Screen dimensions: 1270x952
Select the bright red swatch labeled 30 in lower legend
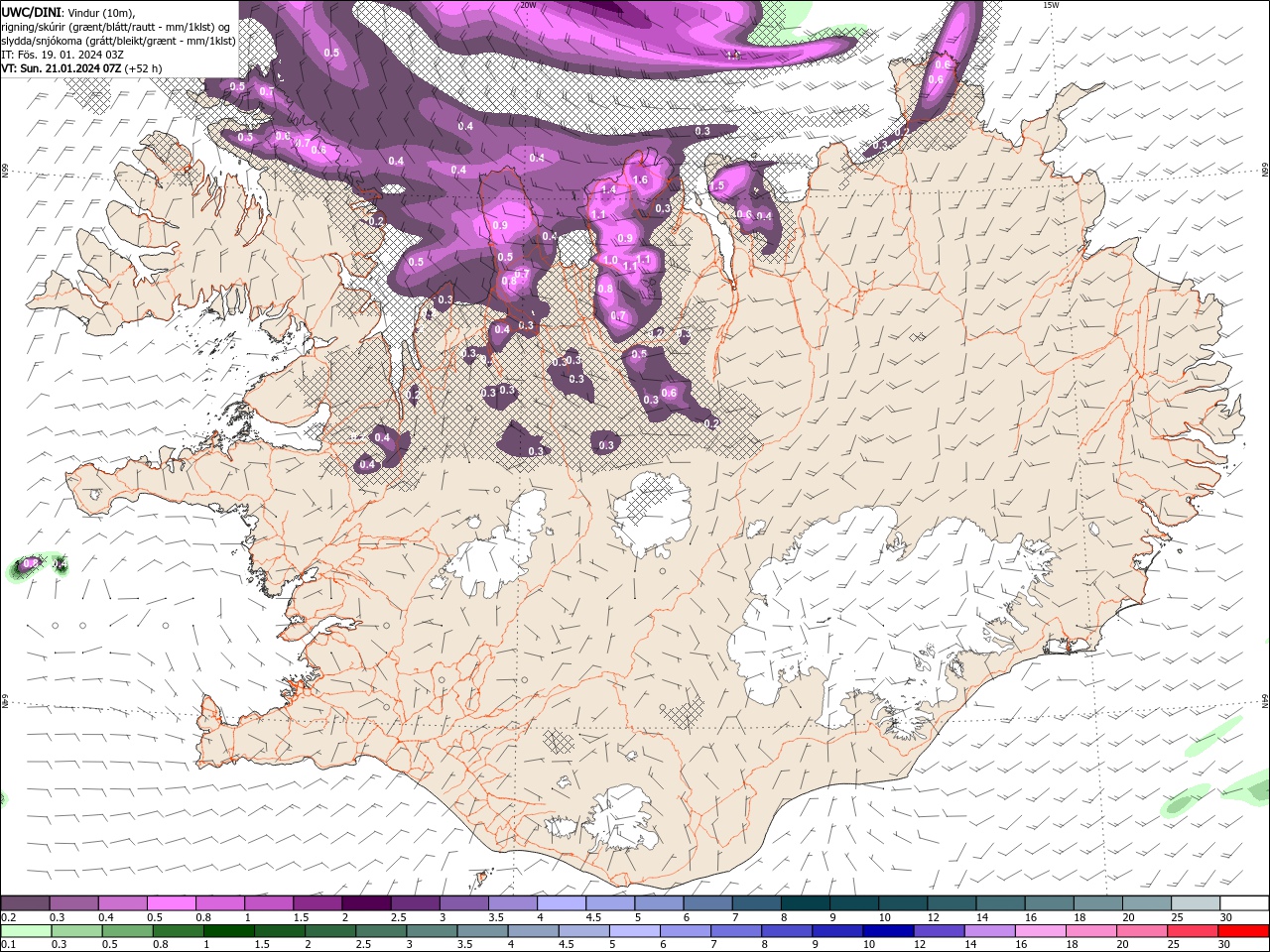[1243, 931]
